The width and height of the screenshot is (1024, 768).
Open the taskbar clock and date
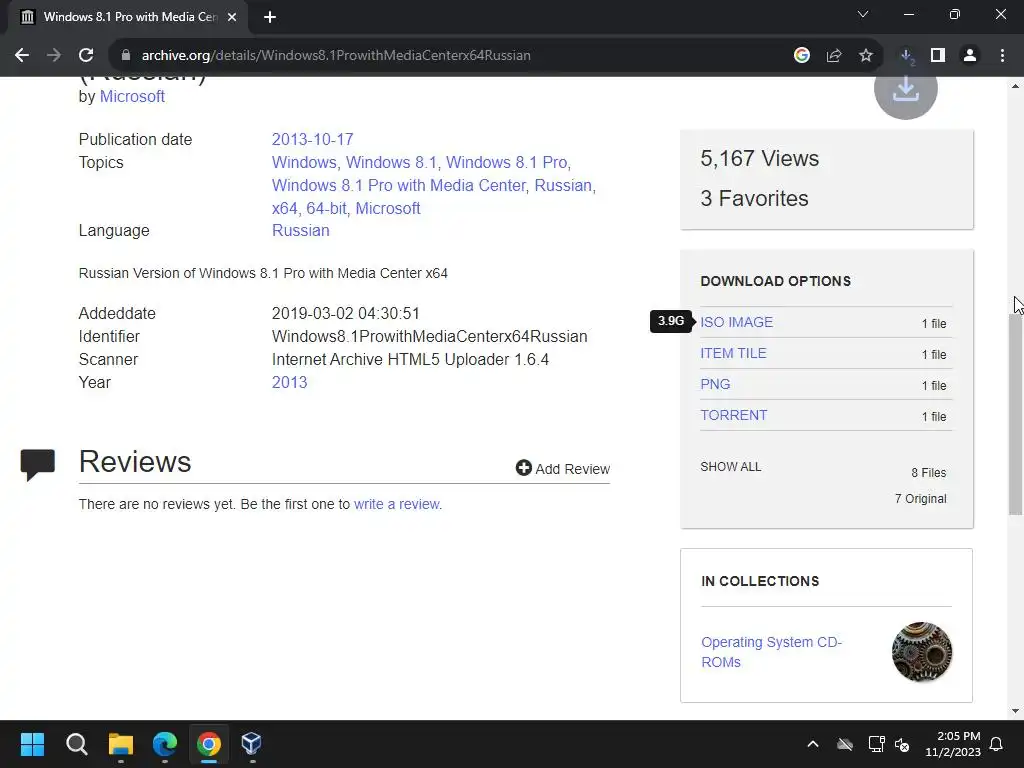click(x=953, y=744)
